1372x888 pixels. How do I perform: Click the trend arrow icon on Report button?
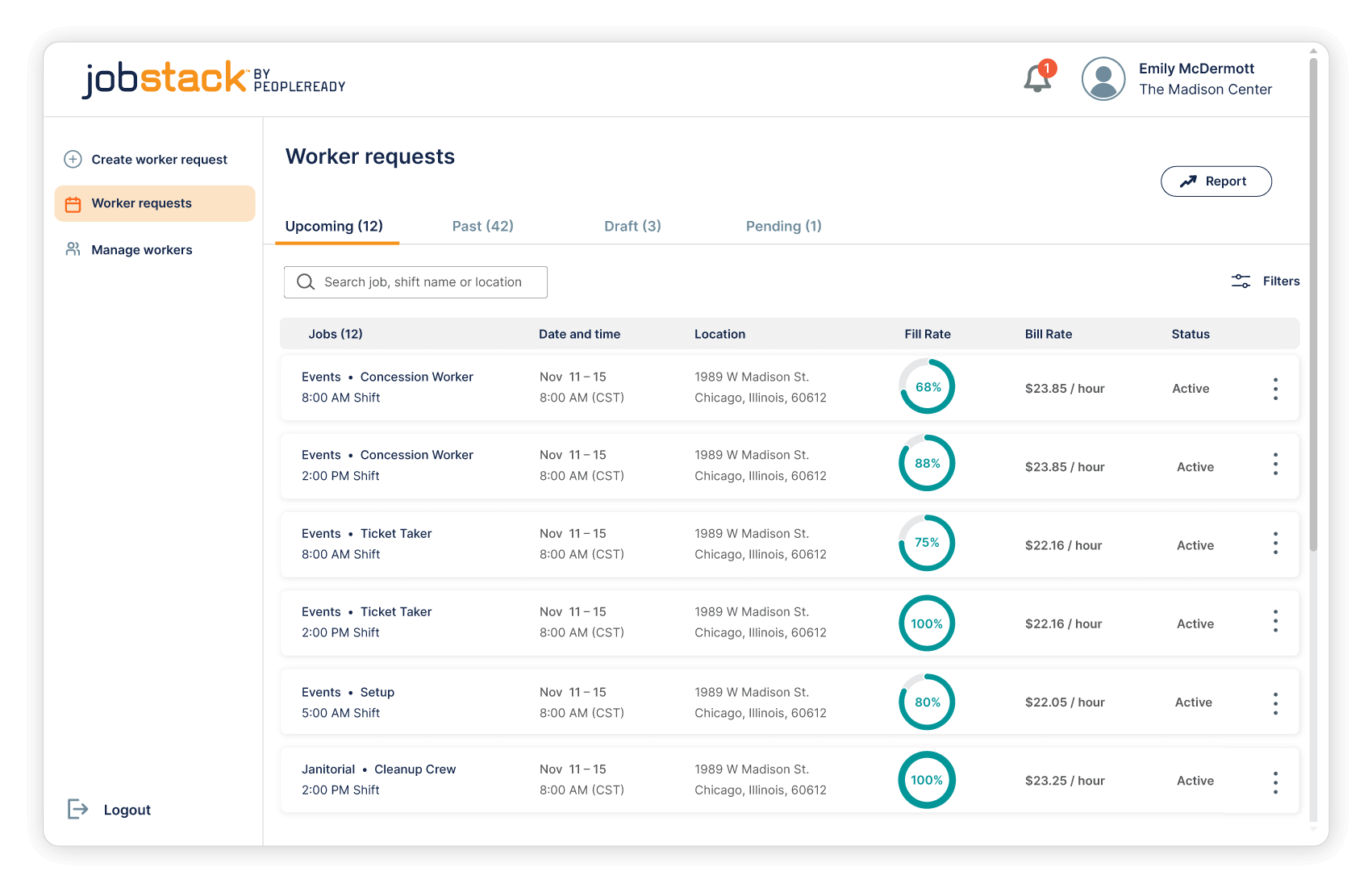tap(1188, 181)
